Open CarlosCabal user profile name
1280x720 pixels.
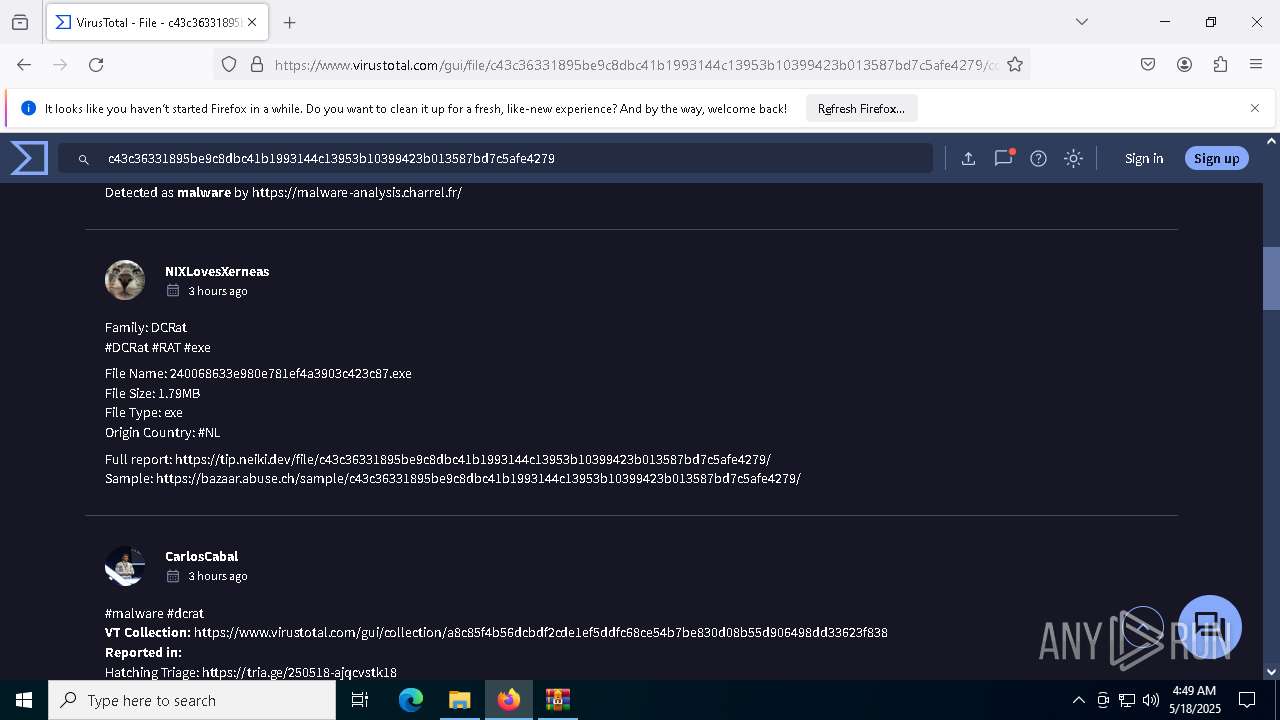(201, 556)
